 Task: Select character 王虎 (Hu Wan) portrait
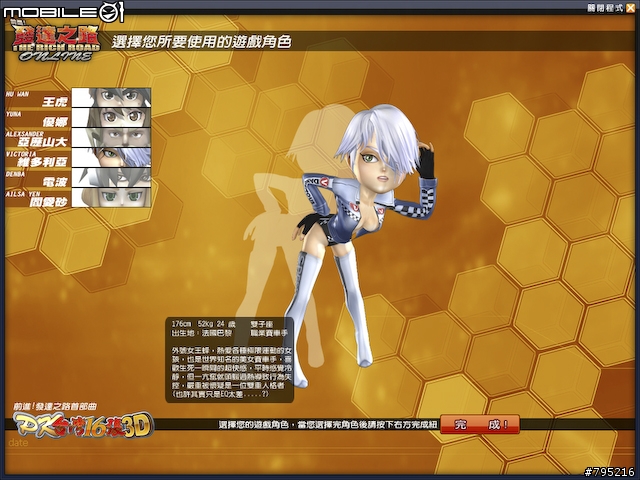(111, 98)
